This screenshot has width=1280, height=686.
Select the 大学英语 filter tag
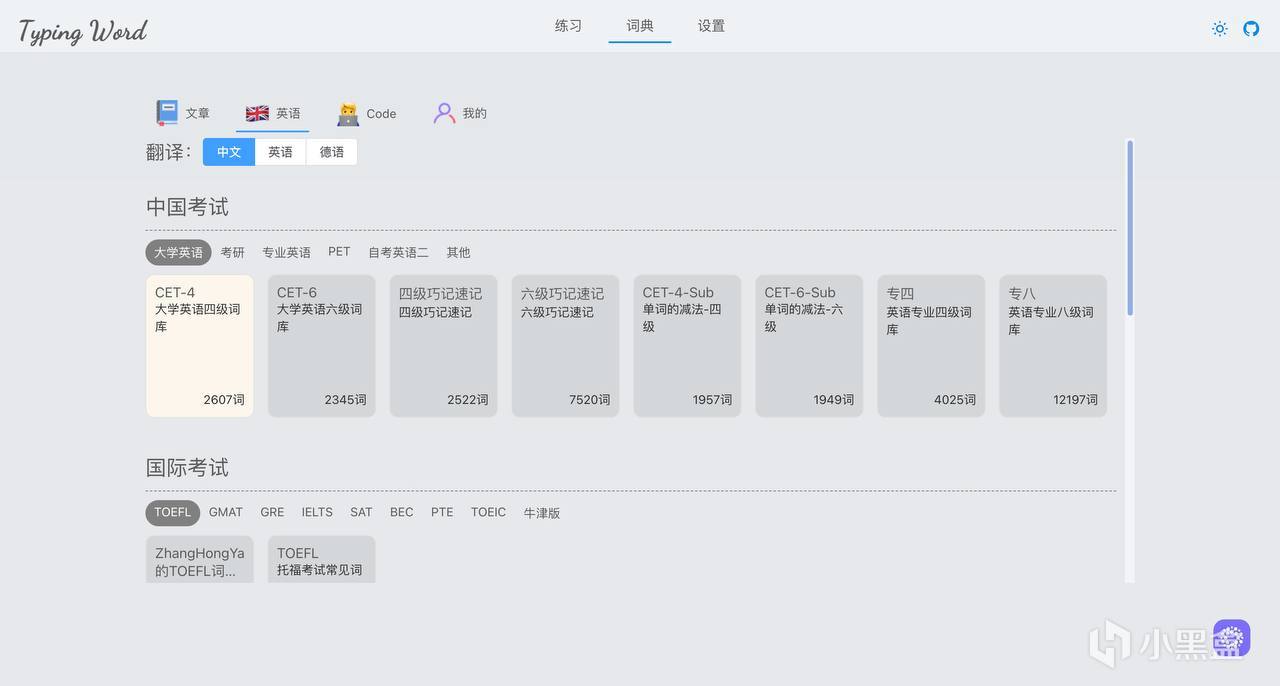pos(178,252)
